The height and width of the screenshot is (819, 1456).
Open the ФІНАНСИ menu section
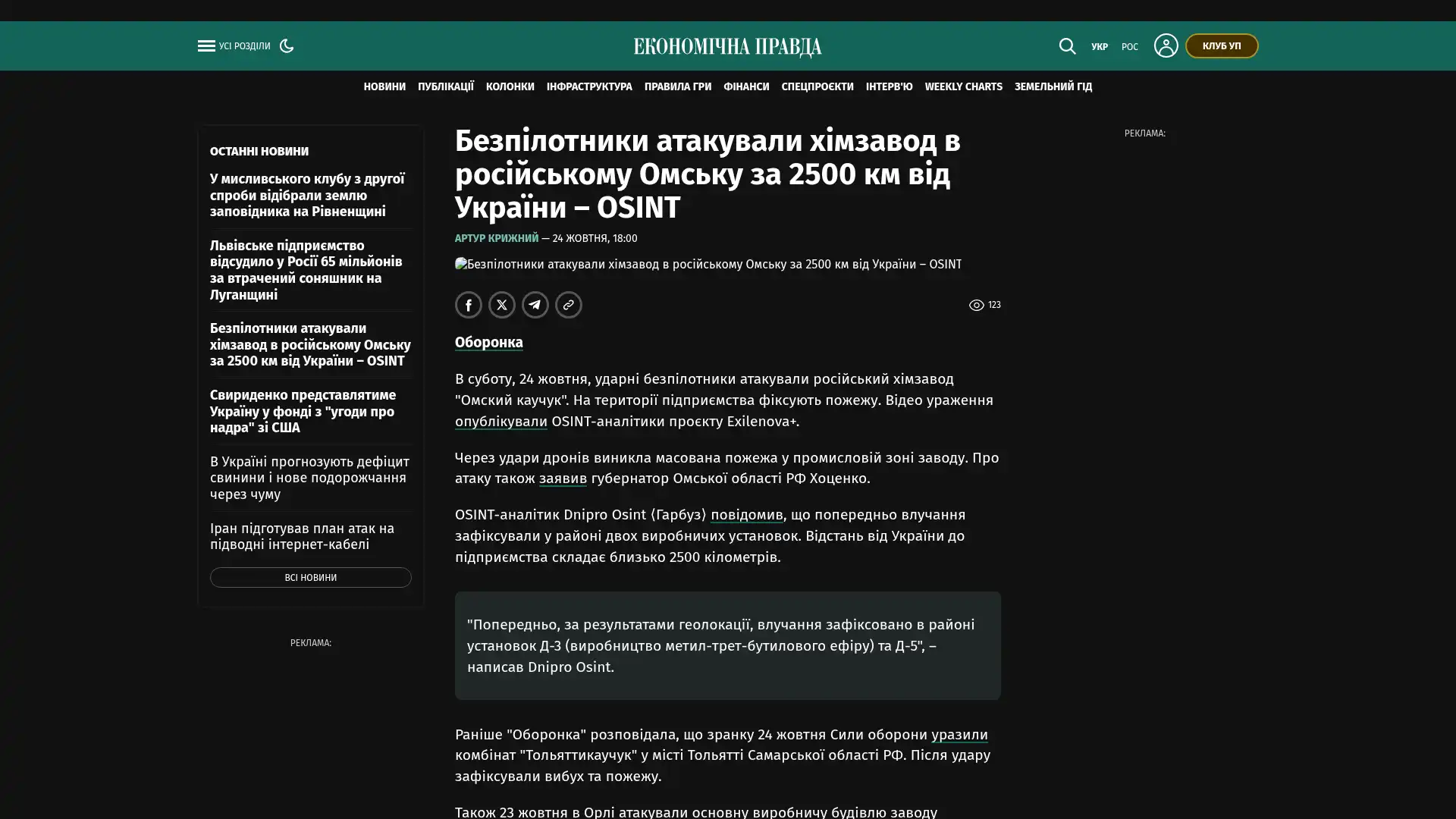pos(746,87)
